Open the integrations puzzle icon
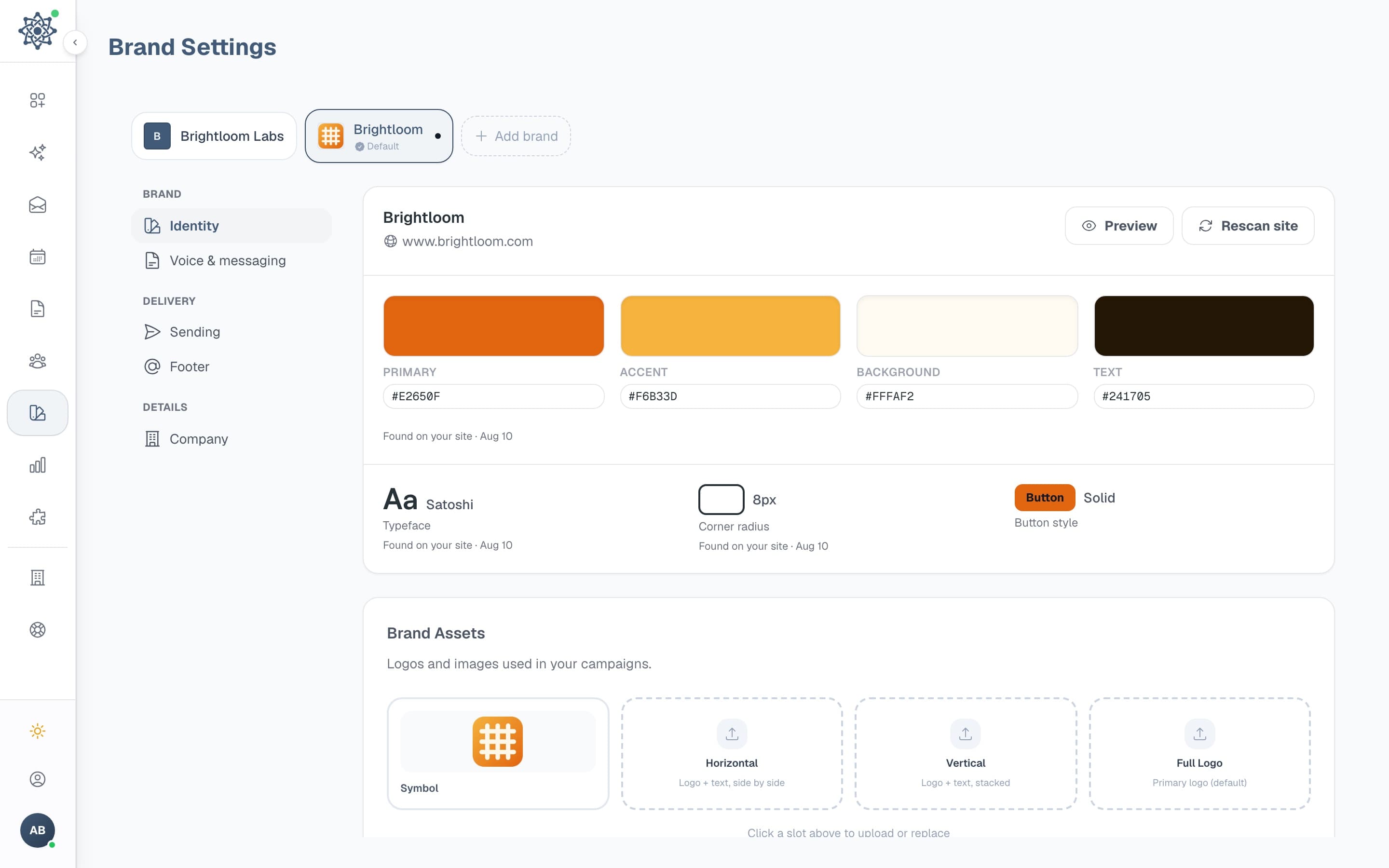Viewport: 1389px width, 868px height. [37, 517]
